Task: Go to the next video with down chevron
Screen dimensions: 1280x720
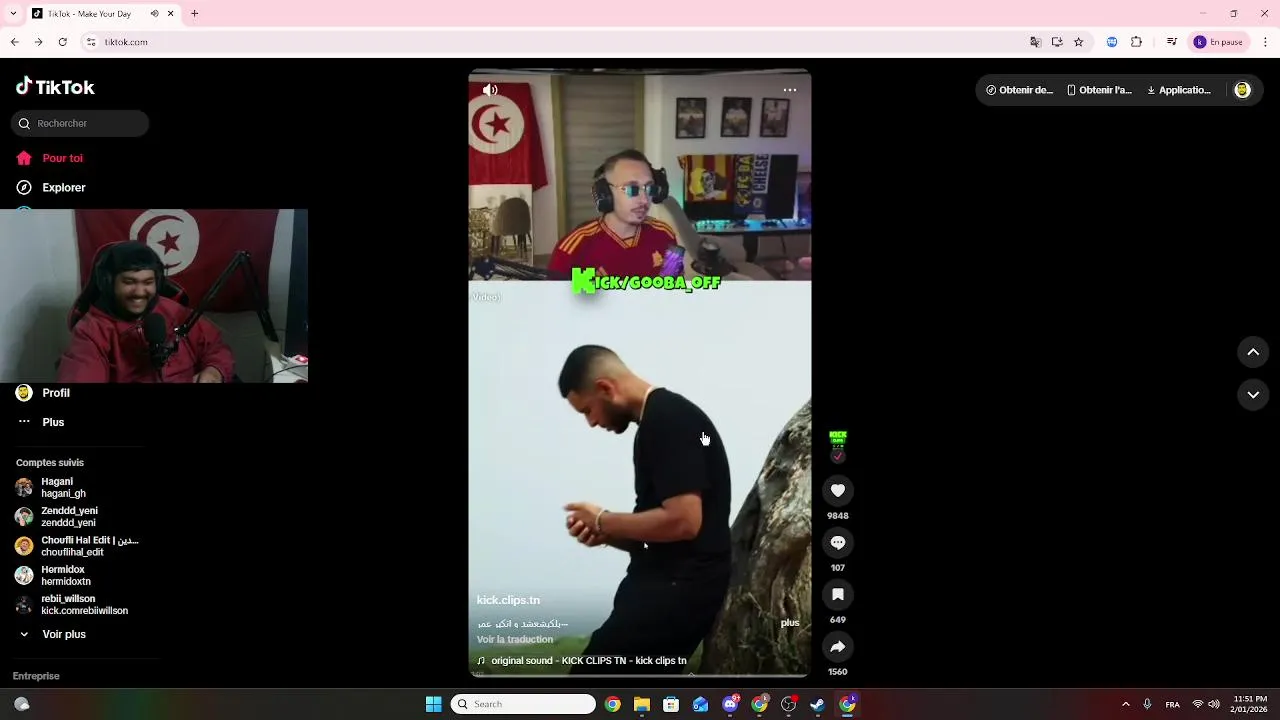Action: (1253, 395)
